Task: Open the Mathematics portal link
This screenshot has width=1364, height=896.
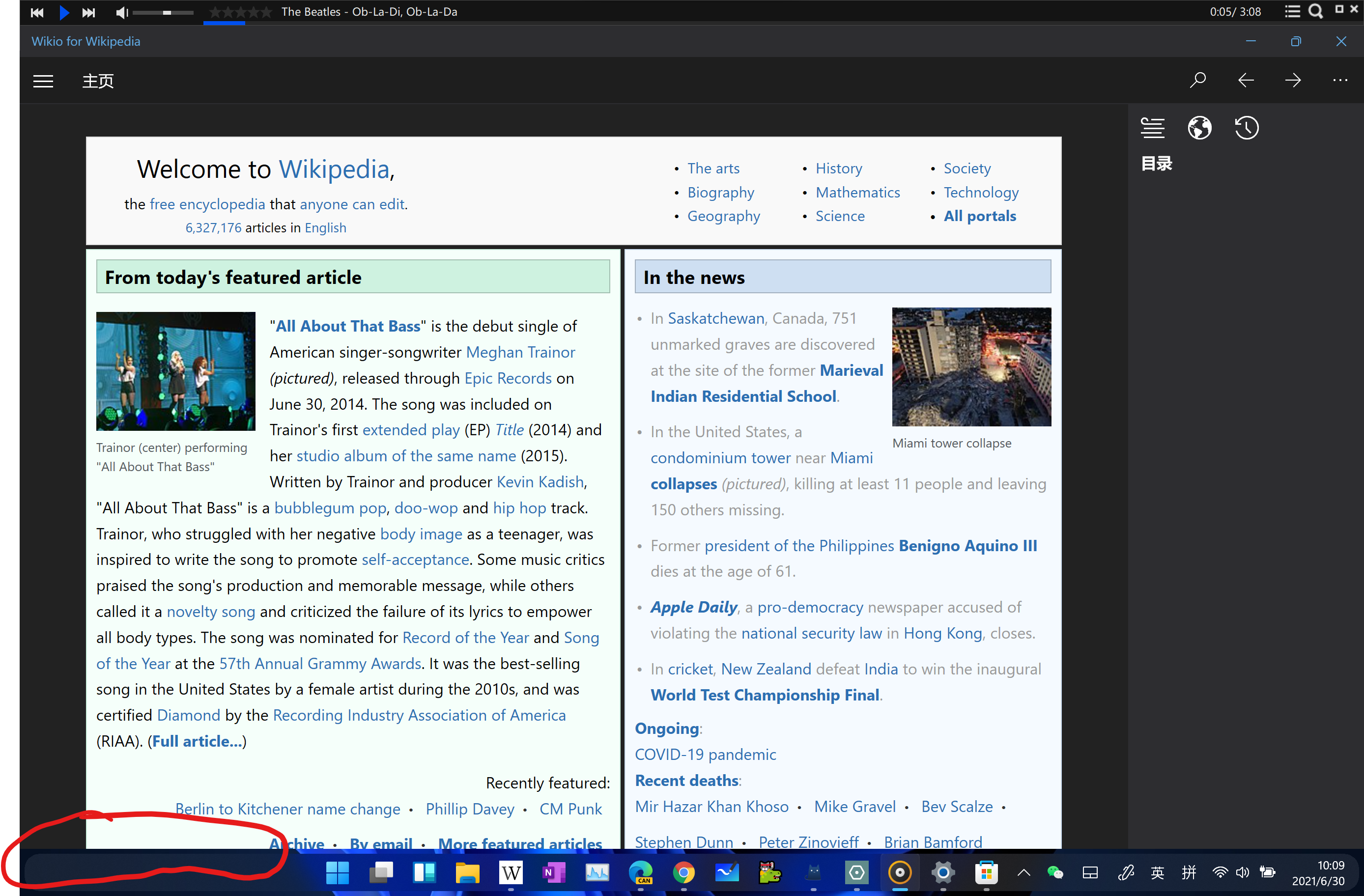Action: [x=857, y=192]
